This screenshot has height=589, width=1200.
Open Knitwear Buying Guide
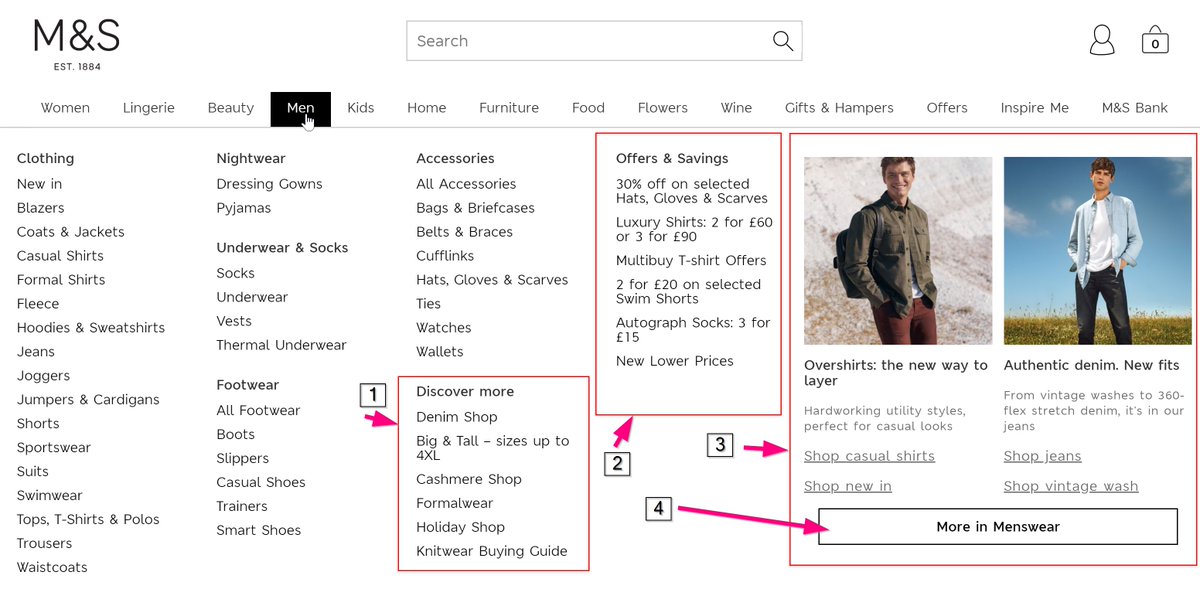tap(492, 551)
